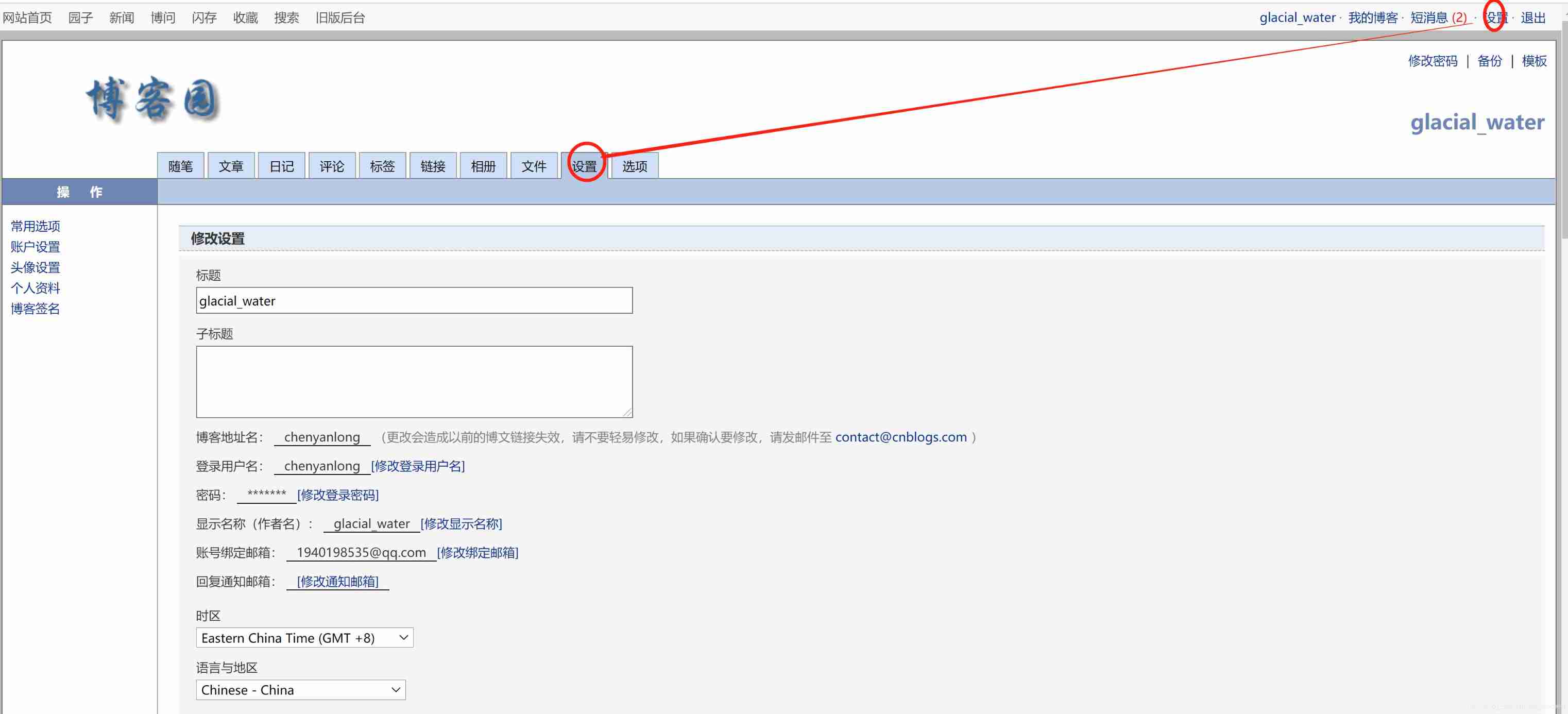Switch to the 评论 tab
The height and width of the screenshot is (714, 1568).
coord(332,165)
